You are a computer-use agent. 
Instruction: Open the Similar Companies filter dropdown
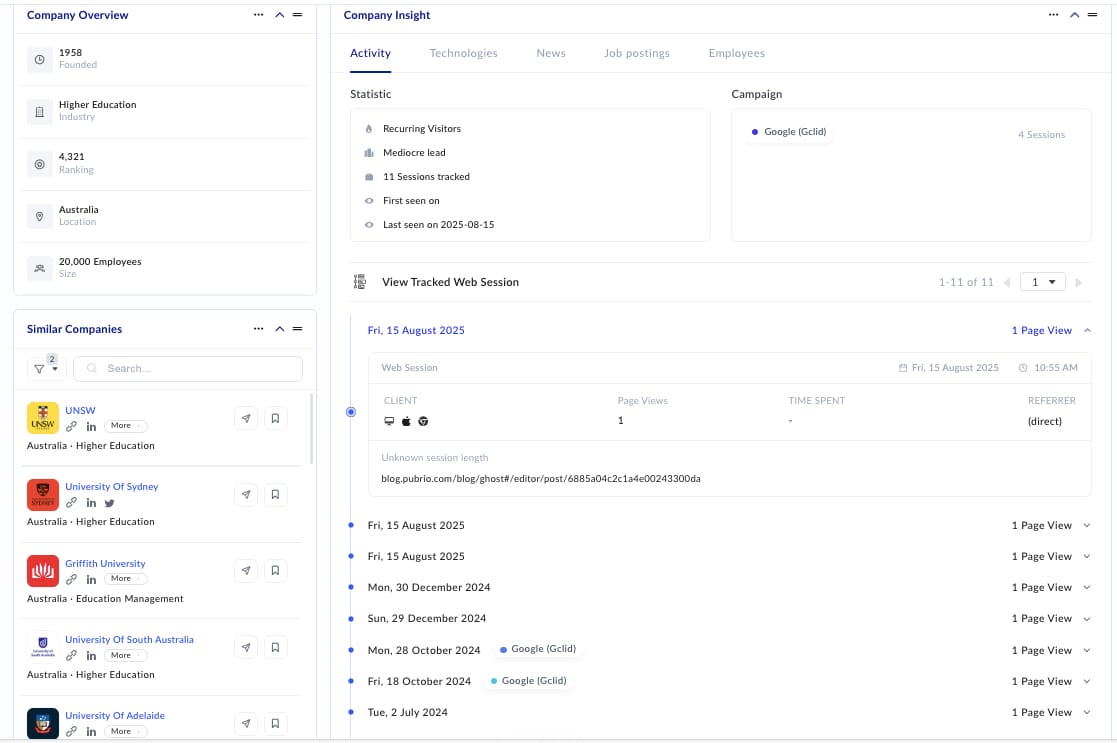[44, 369]
